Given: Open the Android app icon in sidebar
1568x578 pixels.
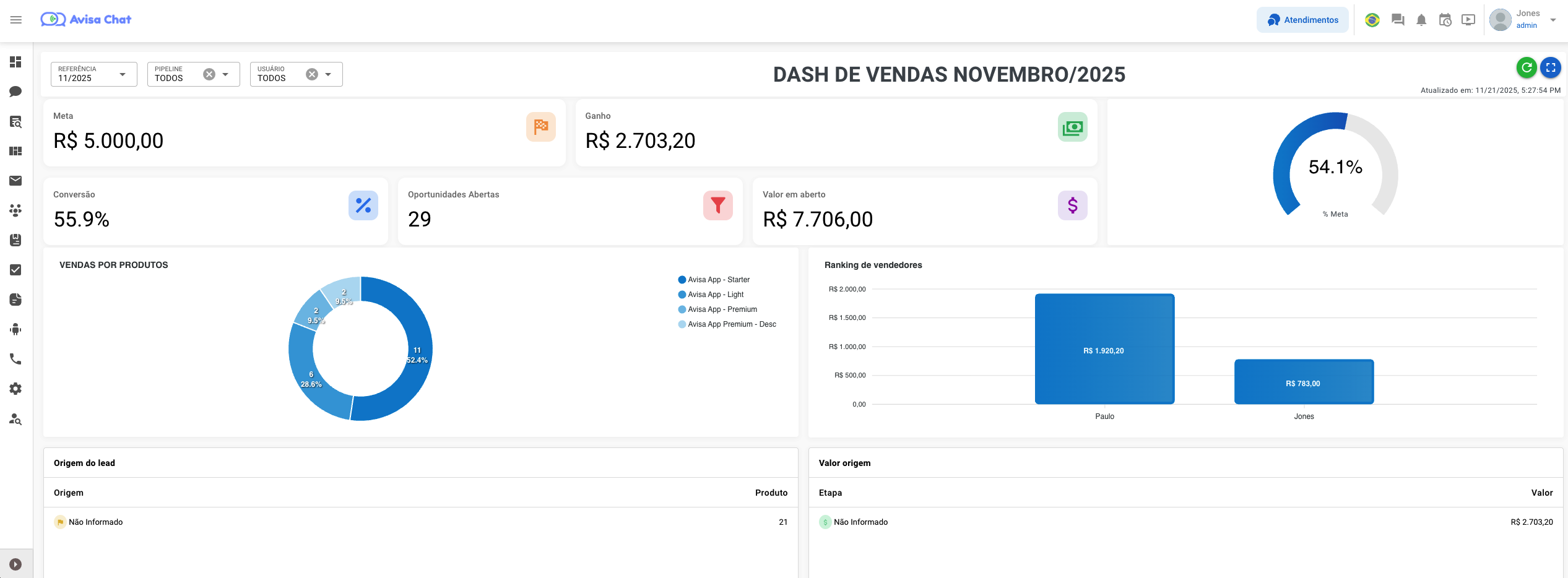Looking at the screenshot, I should coord(15,329).
